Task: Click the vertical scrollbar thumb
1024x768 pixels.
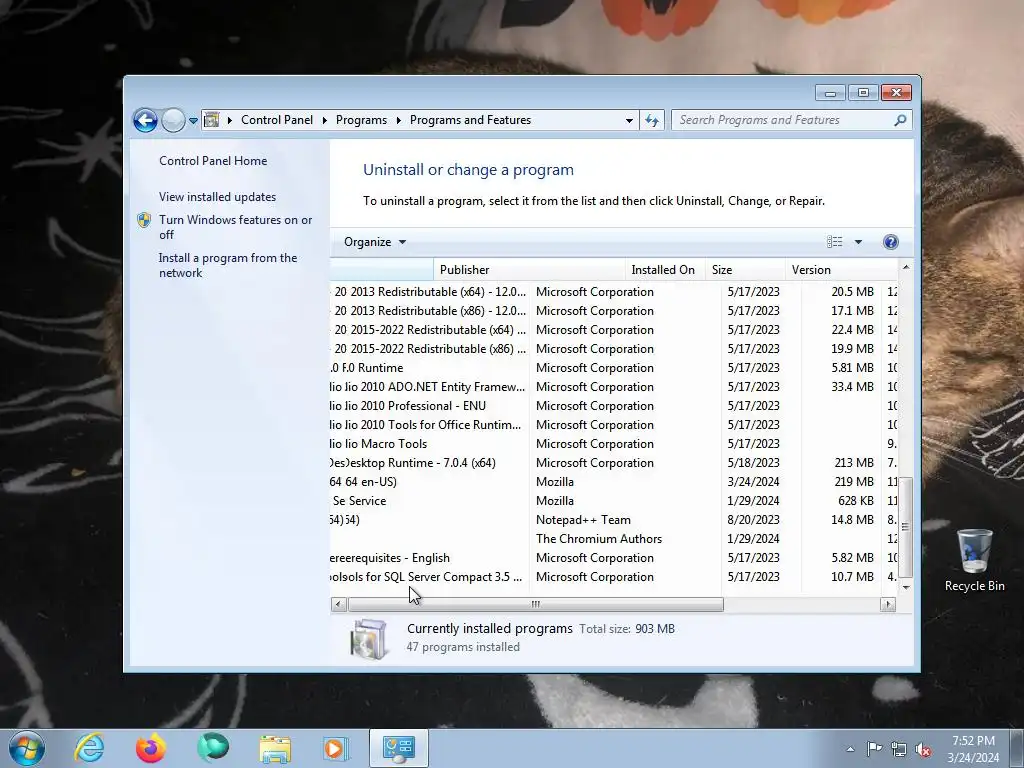Action: tap(906, 527)
